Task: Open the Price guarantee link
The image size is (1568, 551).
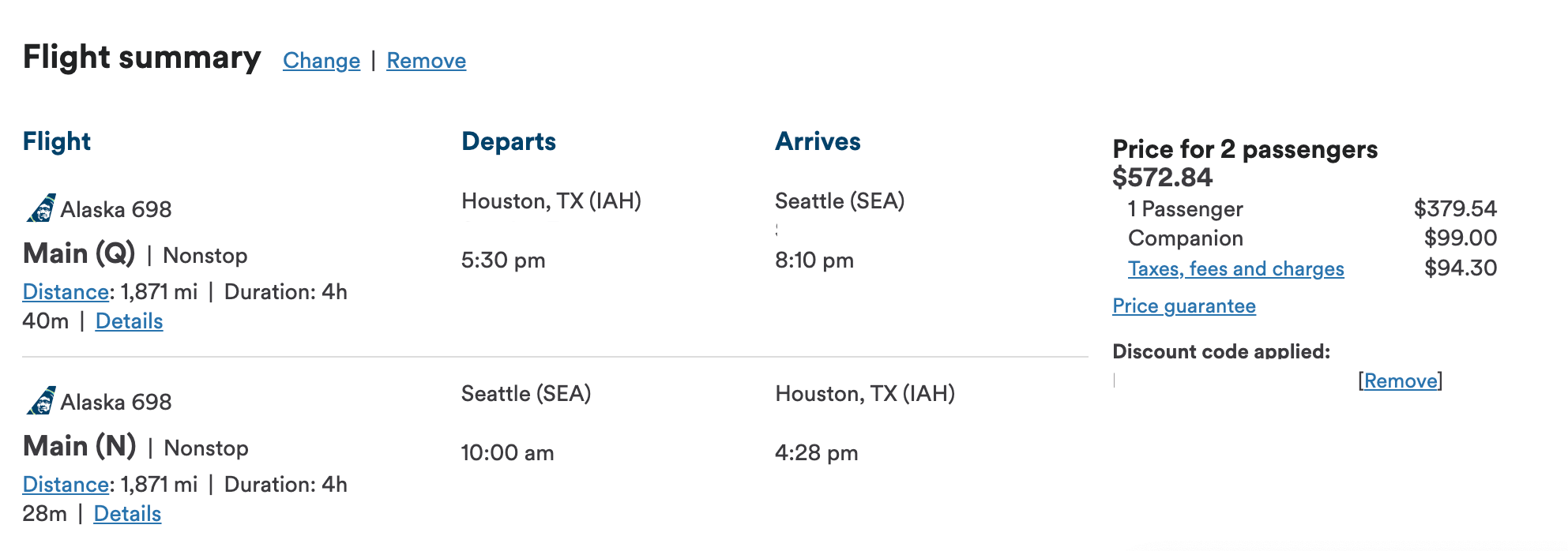Action: (1184, 306)
